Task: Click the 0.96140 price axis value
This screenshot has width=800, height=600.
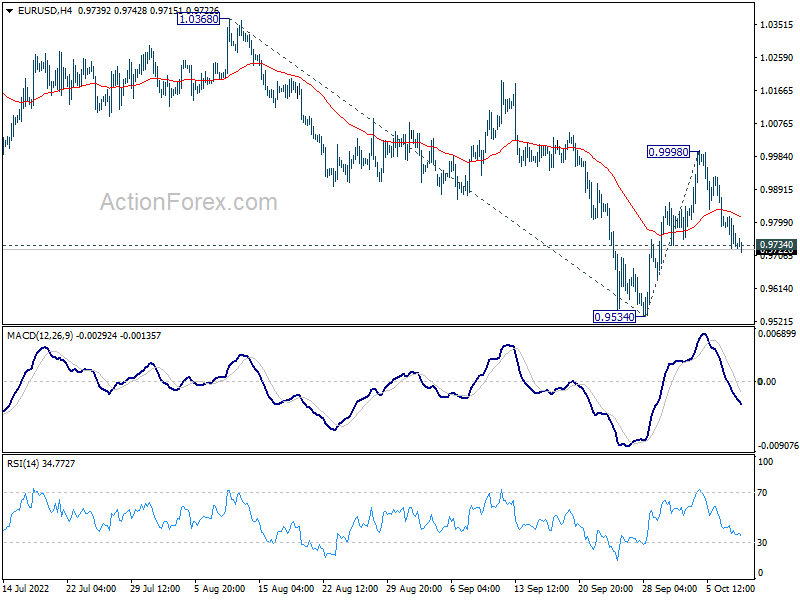Action: [777, 289]
